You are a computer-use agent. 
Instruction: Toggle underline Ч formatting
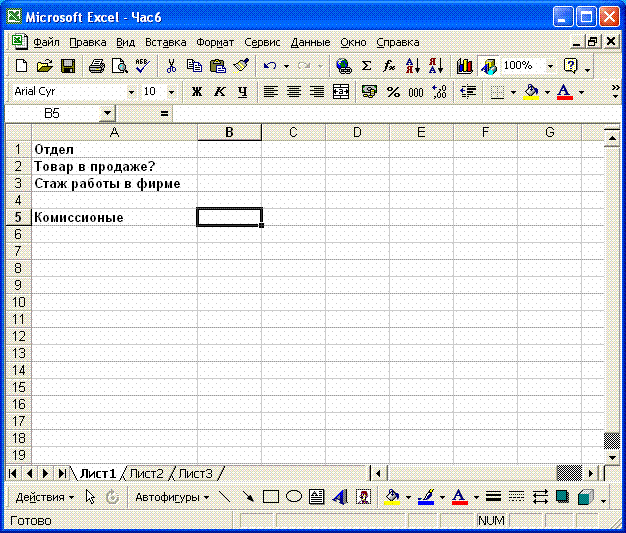242,92
